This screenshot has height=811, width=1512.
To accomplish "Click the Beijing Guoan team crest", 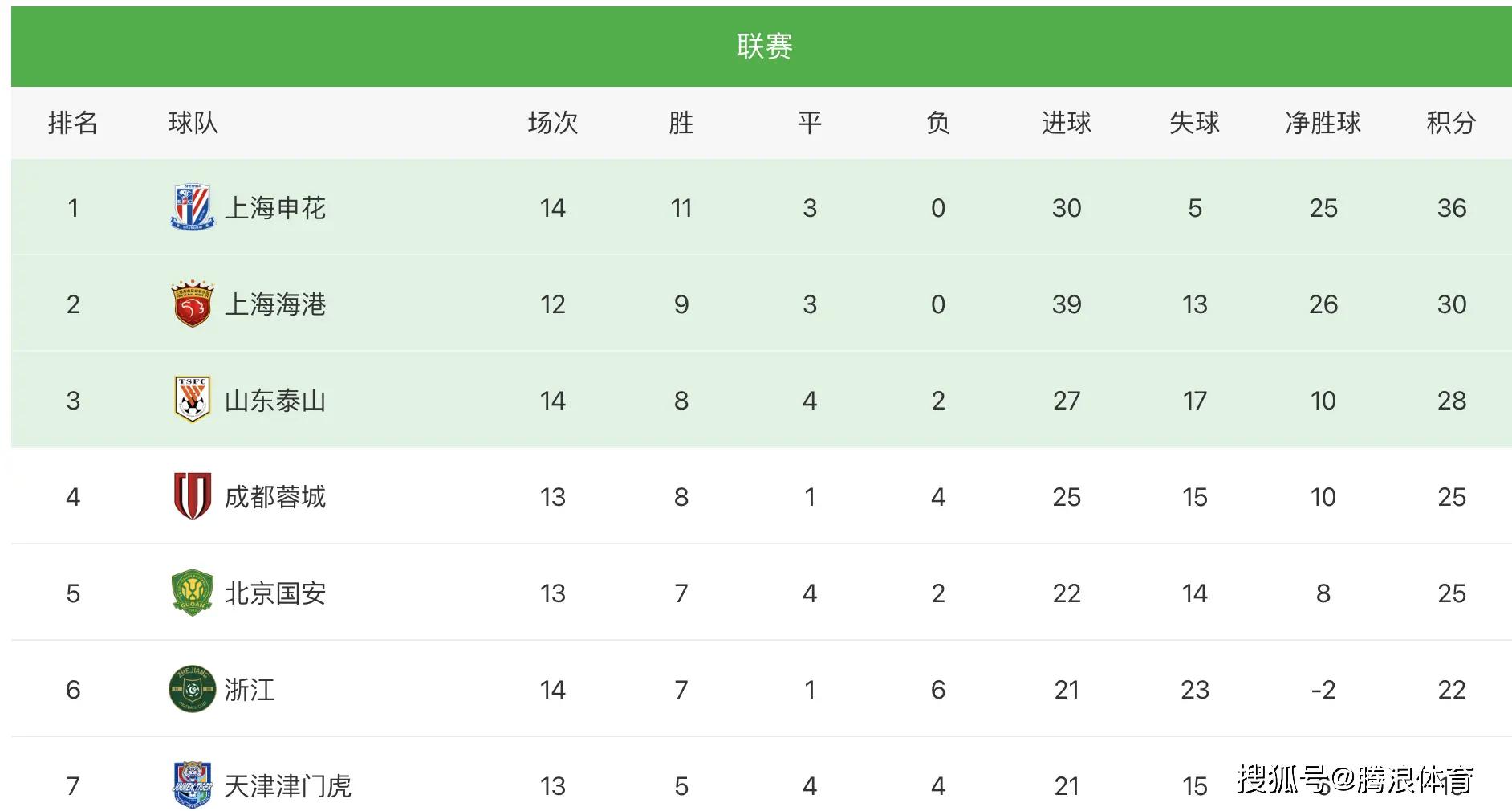I will pos(193,593).
